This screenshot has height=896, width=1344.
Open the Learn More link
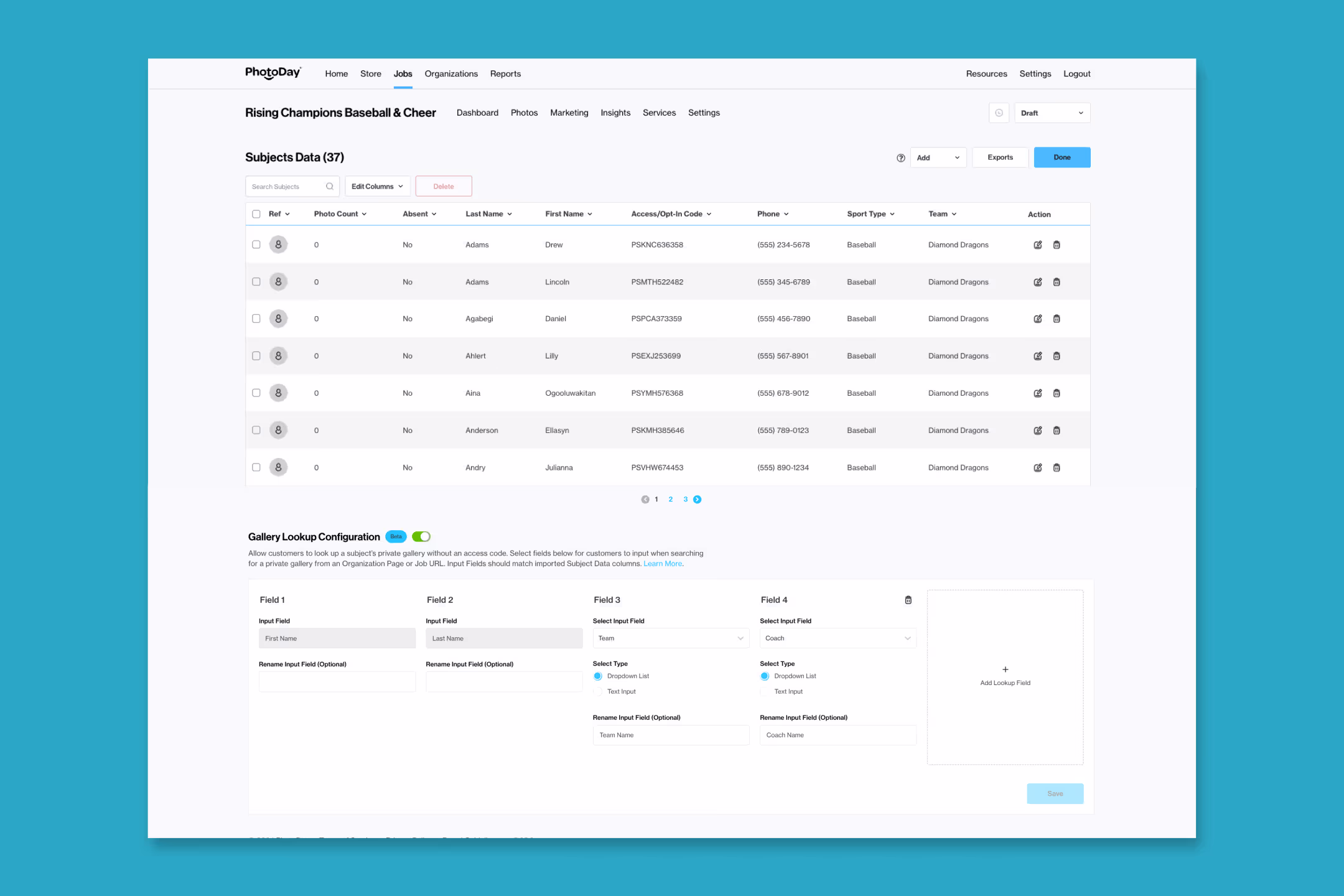pos(662,564)
